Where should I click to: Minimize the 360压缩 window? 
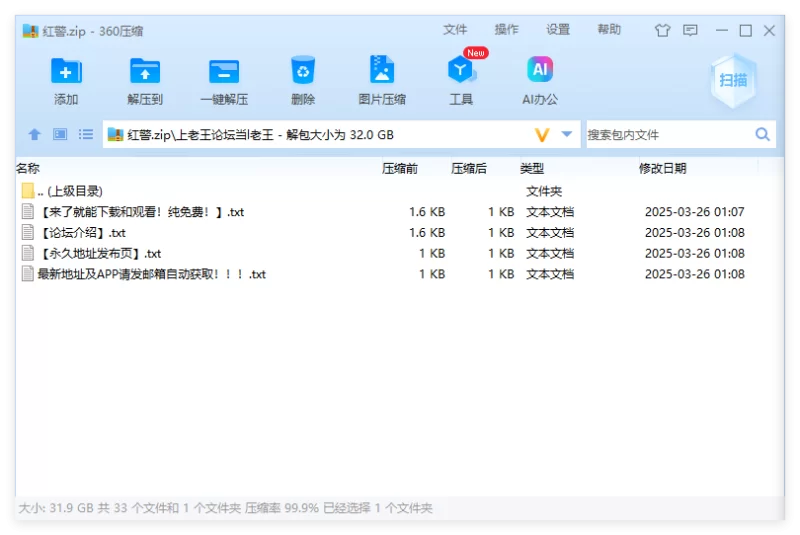(x=721, y=31)
